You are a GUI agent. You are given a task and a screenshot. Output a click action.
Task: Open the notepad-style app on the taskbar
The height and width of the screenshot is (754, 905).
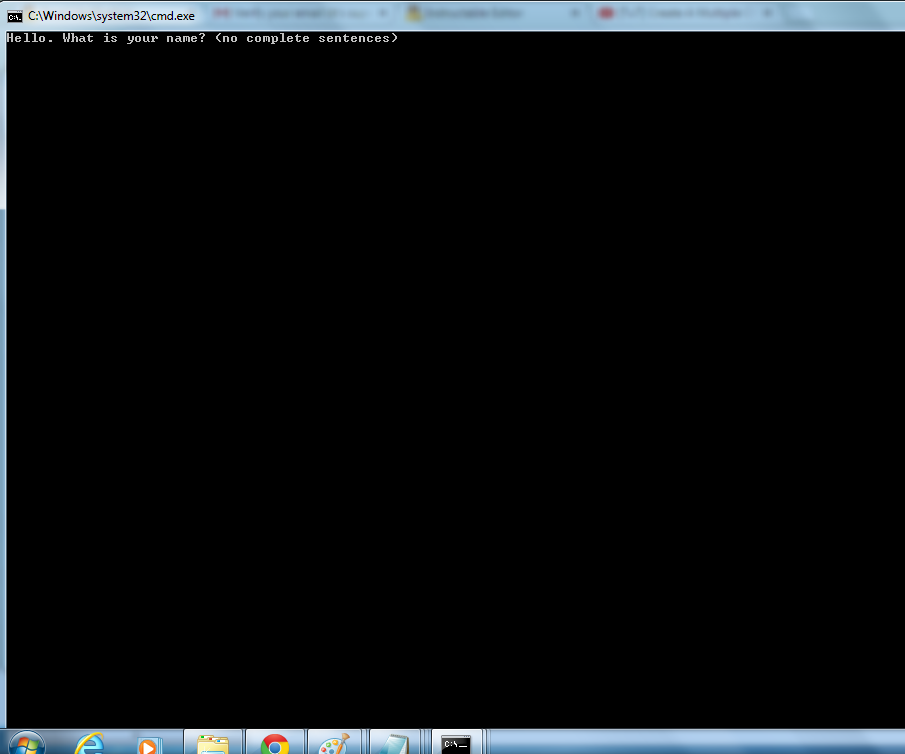coord(395,744)
